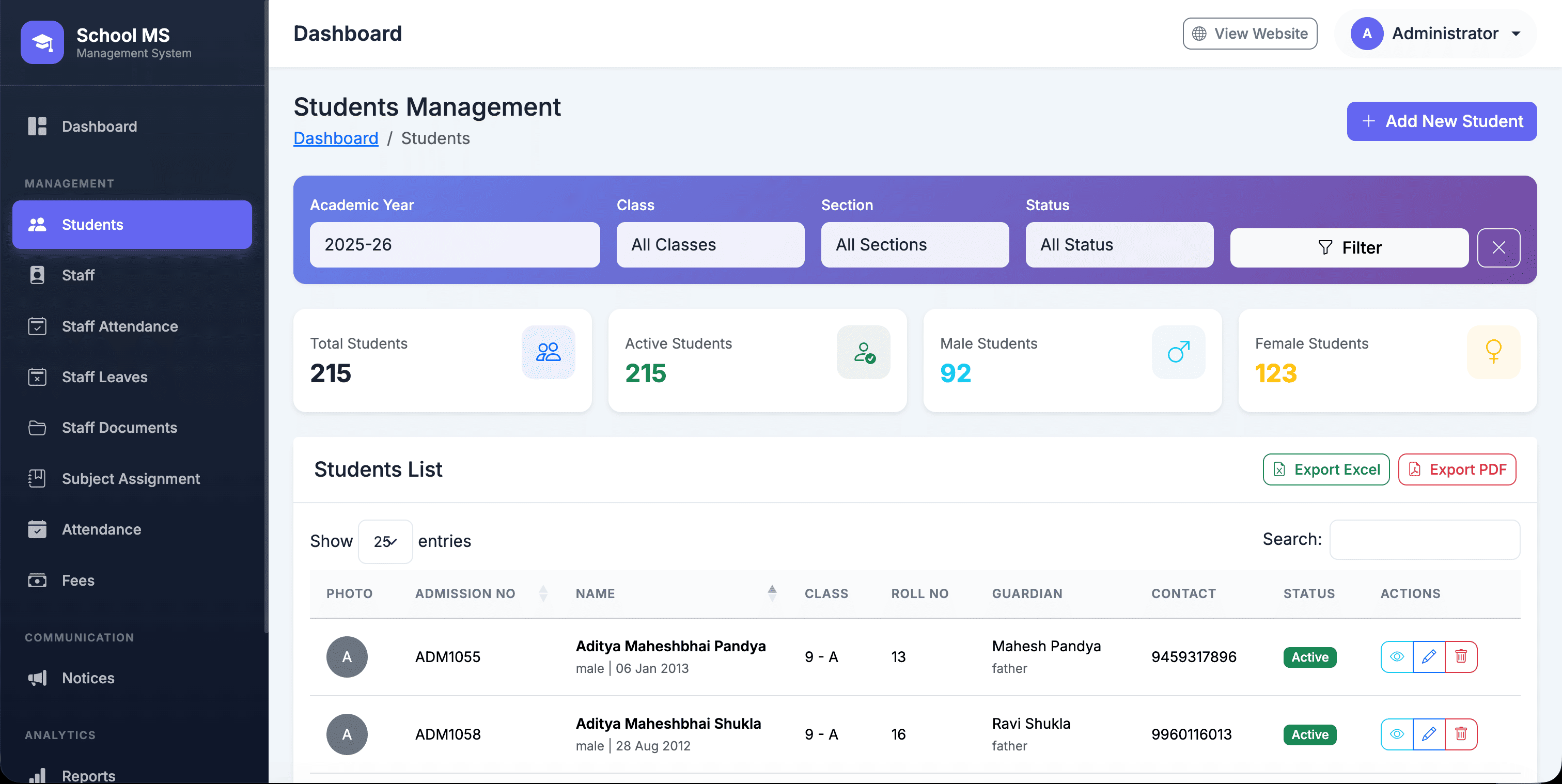Image resolution: width=1562 pixels, height=784 pixels.
Task: Open Staff Attendance in sidebar
Action: [x=119, y=326]
